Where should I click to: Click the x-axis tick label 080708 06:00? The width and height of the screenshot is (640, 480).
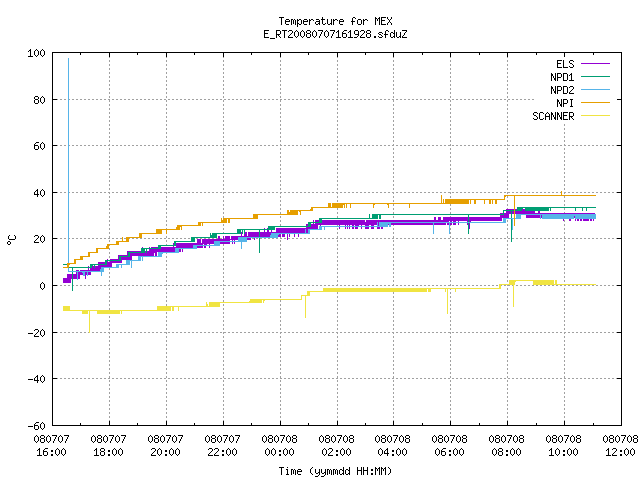coord(449,446)
